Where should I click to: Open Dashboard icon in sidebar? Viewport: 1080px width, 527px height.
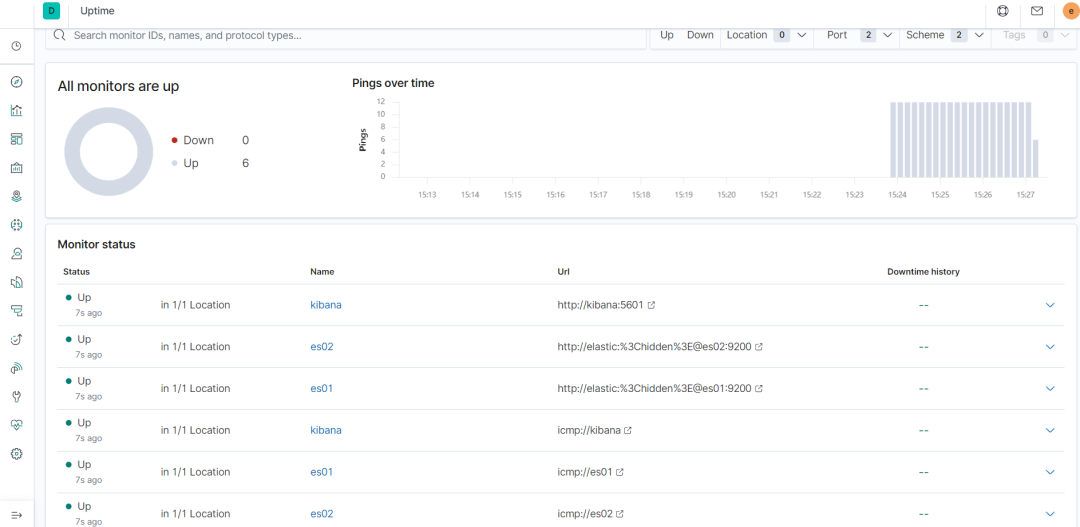[x=17, y=139]
